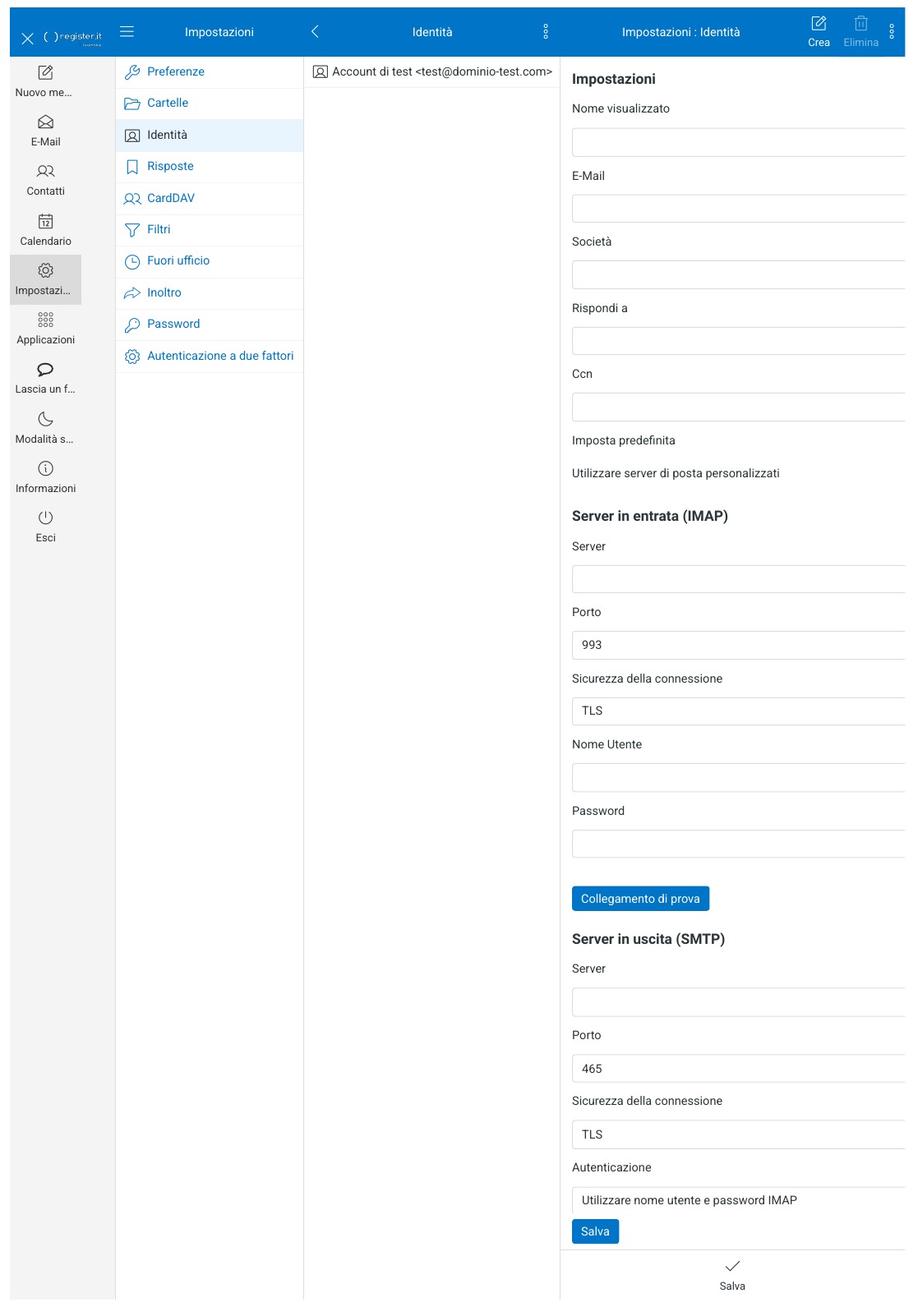The height and width of the screenshot is (1316, 918).
Task: Click IMAP Password input field
Action: click(x=738, y=844)
